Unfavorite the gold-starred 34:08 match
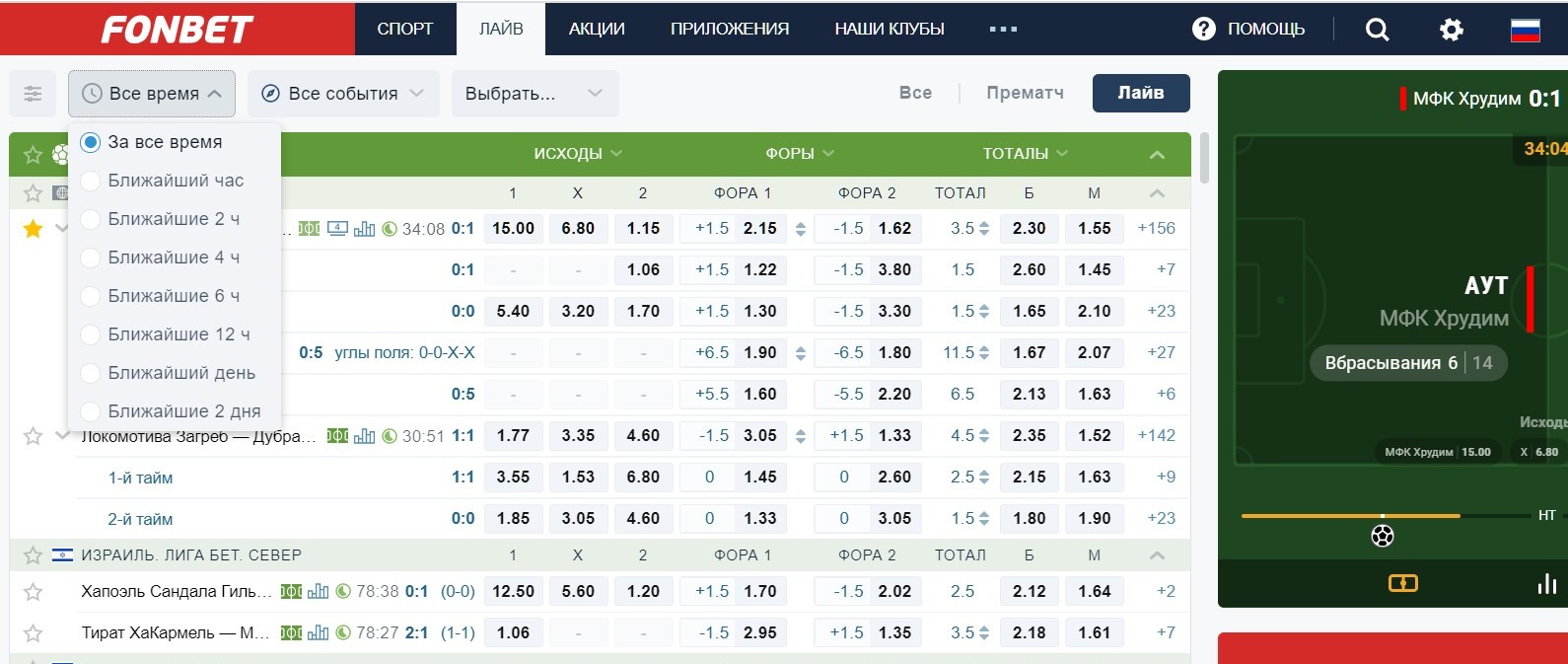Screen dimensions: 1568x664 pos(33,229)
